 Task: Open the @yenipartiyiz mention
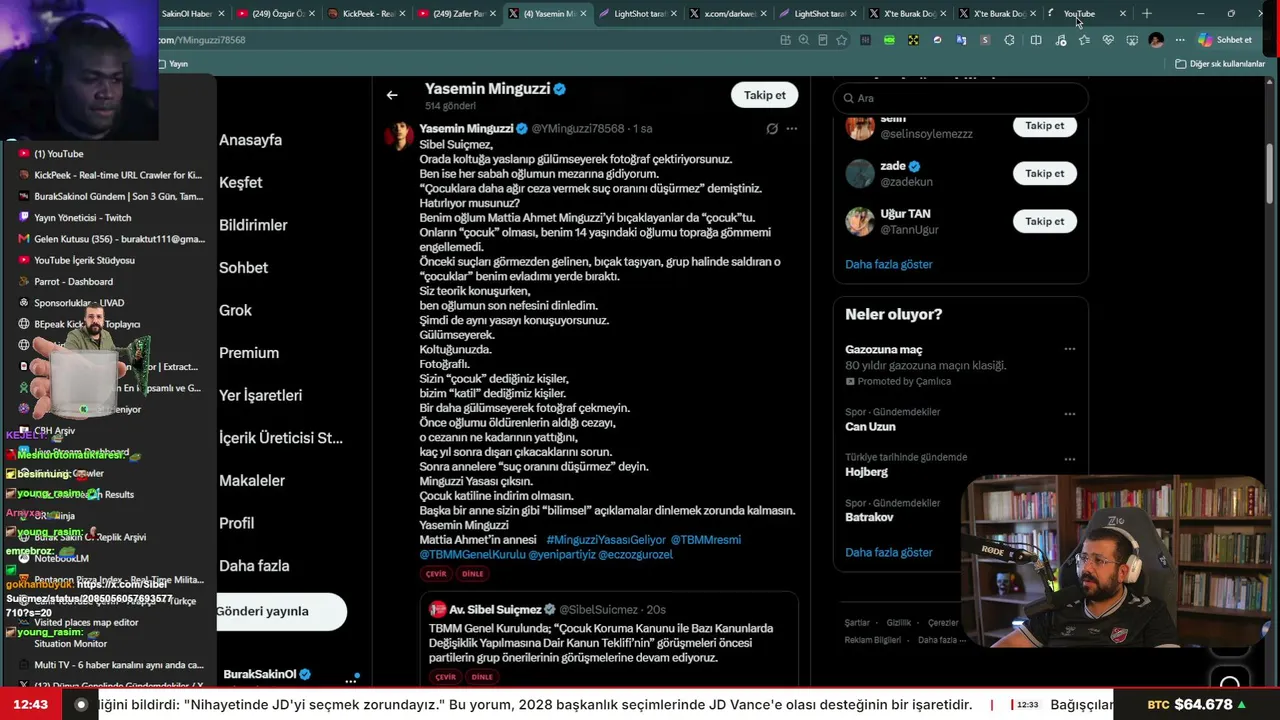562,554
